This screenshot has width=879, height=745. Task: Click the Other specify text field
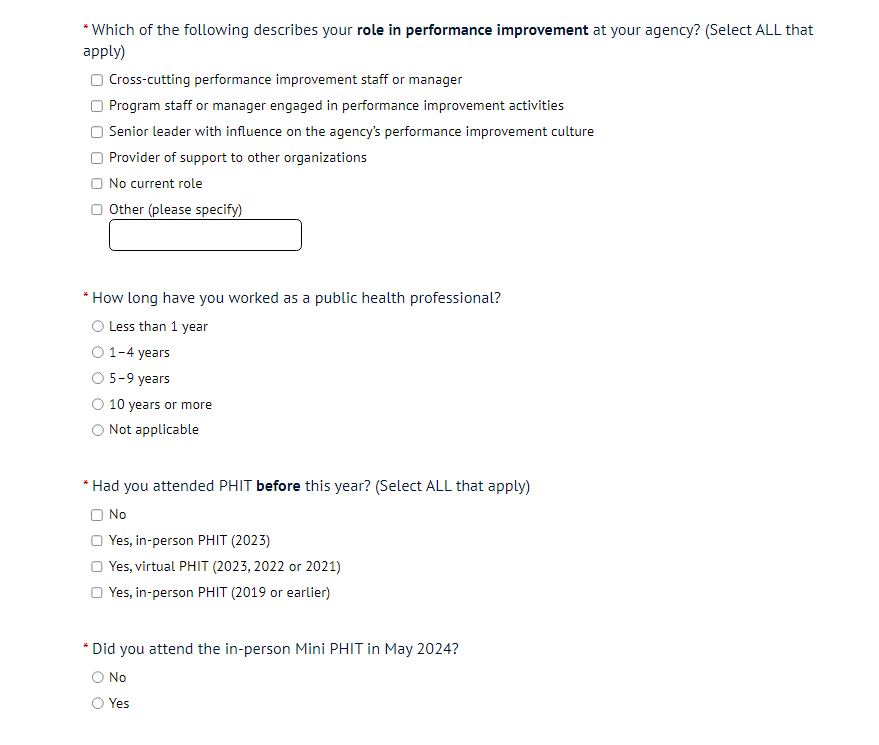(205, 236)
